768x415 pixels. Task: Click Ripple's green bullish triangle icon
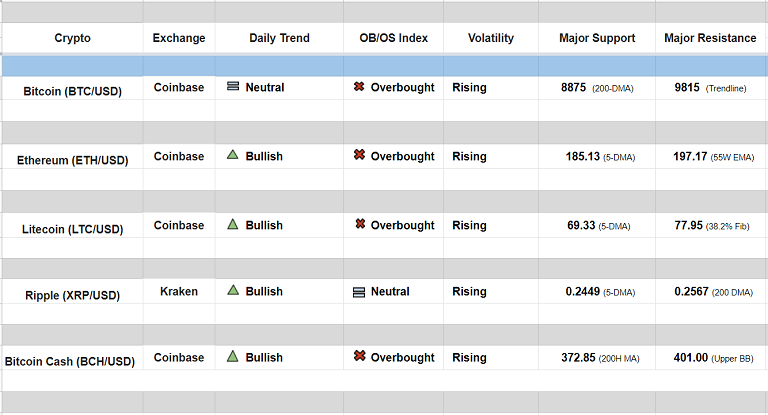(232, 291)
